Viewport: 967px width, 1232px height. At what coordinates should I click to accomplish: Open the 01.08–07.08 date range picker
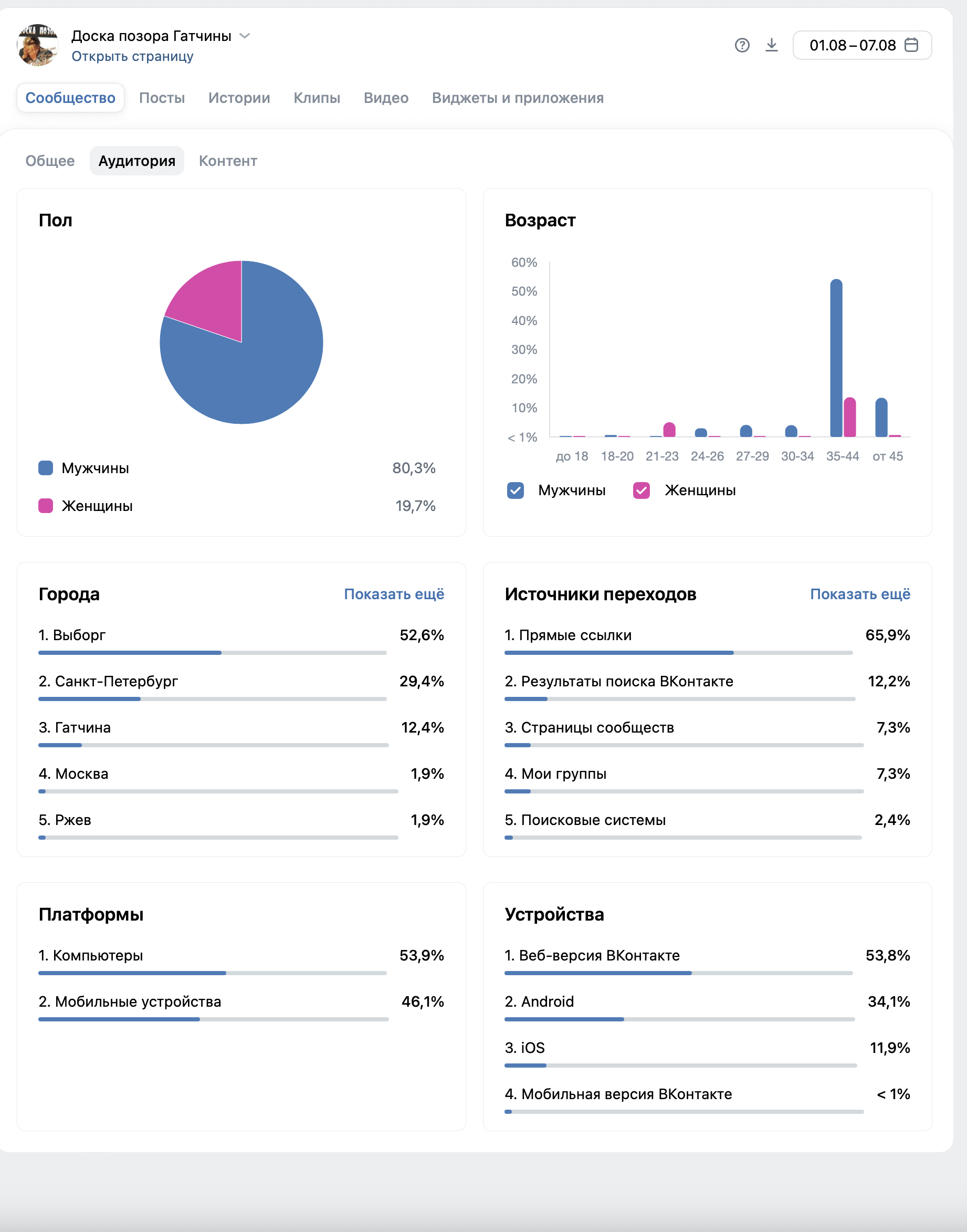tap(861, 45)
